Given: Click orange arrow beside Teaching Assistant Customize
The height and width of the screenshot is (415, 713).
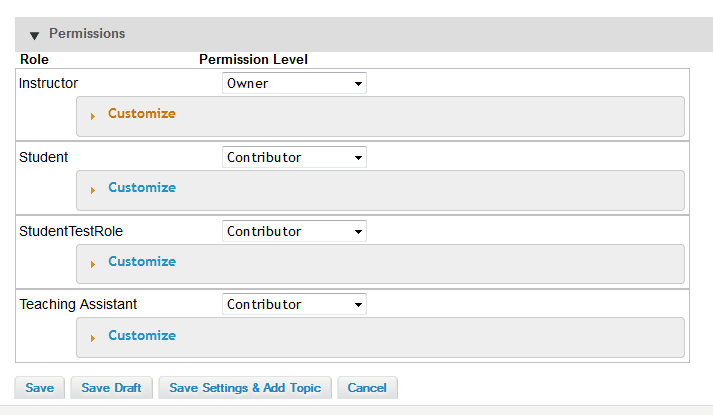Looking at the screenshot, I should 93,338.
